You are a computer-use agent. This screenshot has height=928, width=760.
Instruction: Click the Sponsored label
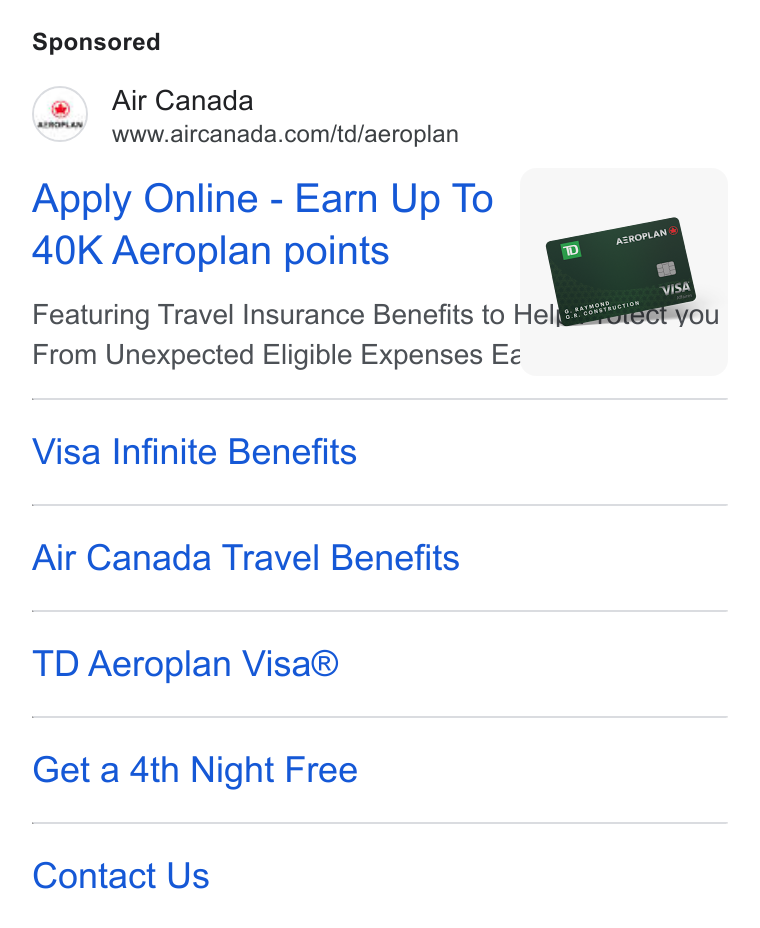pos(96,42)
